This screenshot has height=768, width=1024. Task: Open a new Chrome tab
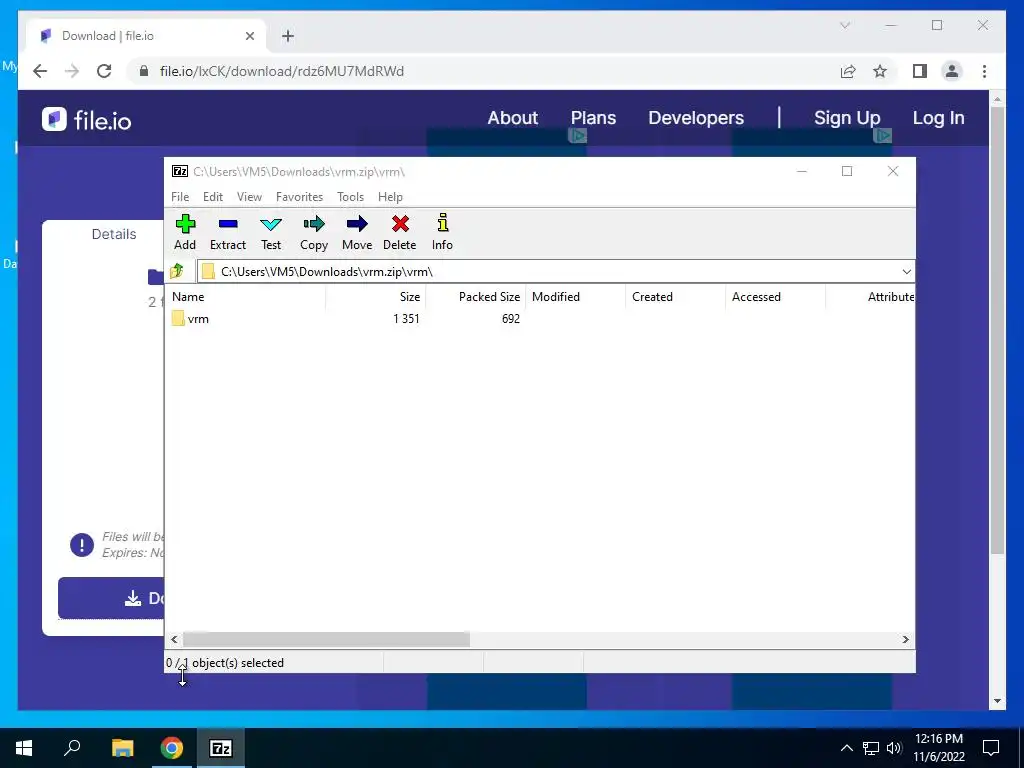288,36
